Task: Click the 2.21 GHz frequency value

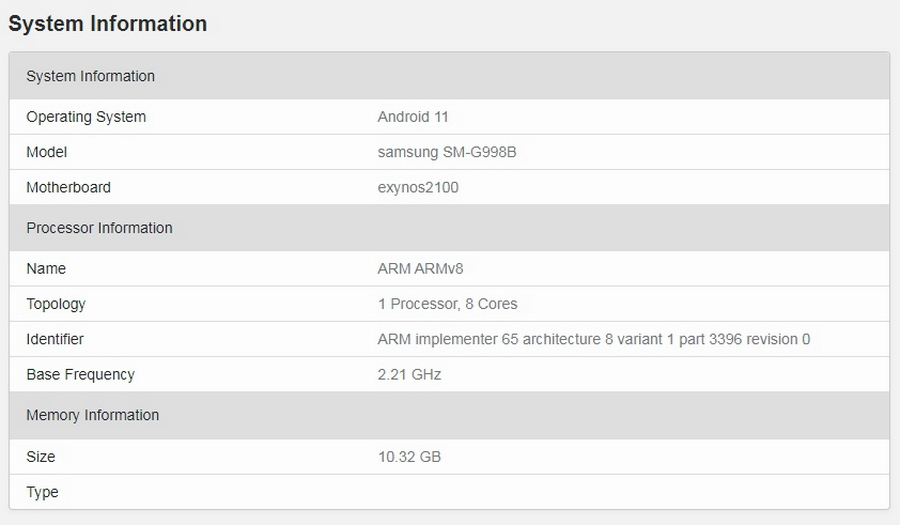Action: pos(409,375)
